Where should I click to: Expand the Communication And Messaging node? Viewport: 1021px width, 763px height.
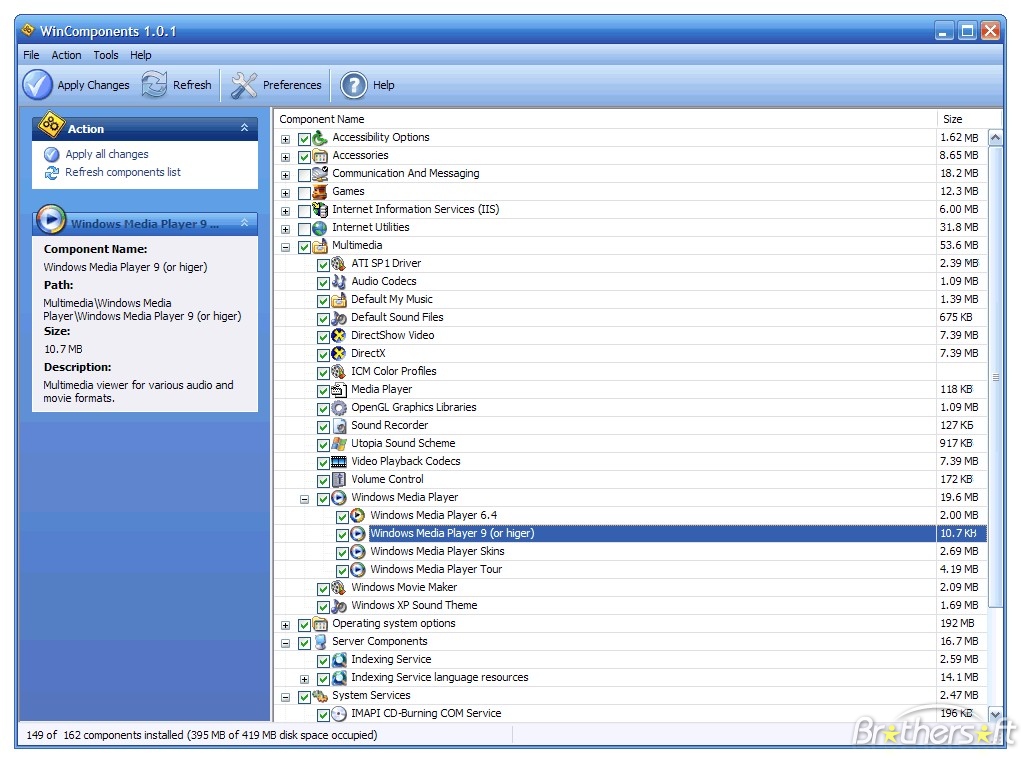(x=285, y=175)
